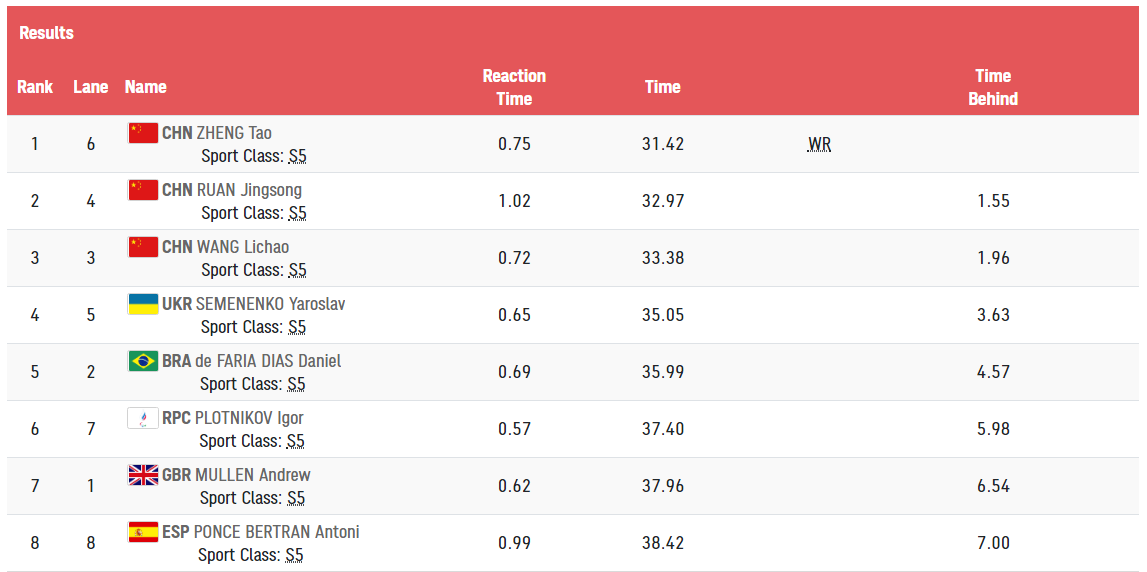
Task: Select the Ukraine flag next to SEMENENKO Yaroslav
Action: [x=143, y=304]
